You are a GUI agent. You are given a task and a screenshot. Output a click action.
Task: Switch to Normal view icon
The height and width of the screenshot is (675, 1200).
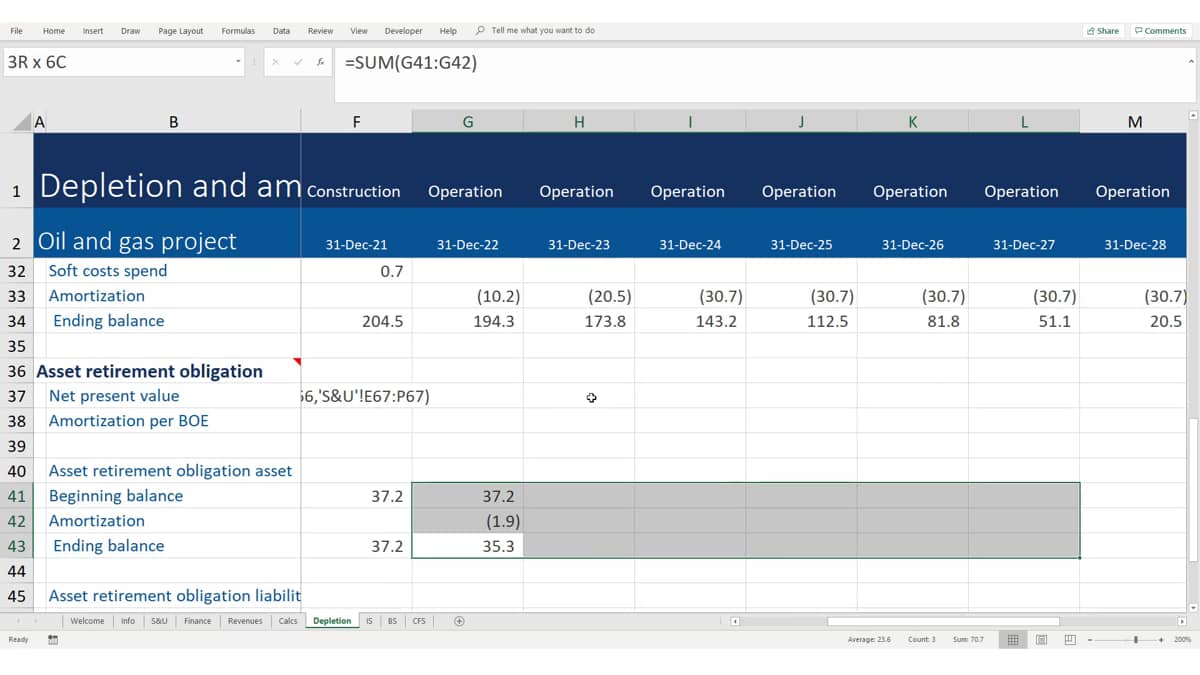[x=1012, y=640]
